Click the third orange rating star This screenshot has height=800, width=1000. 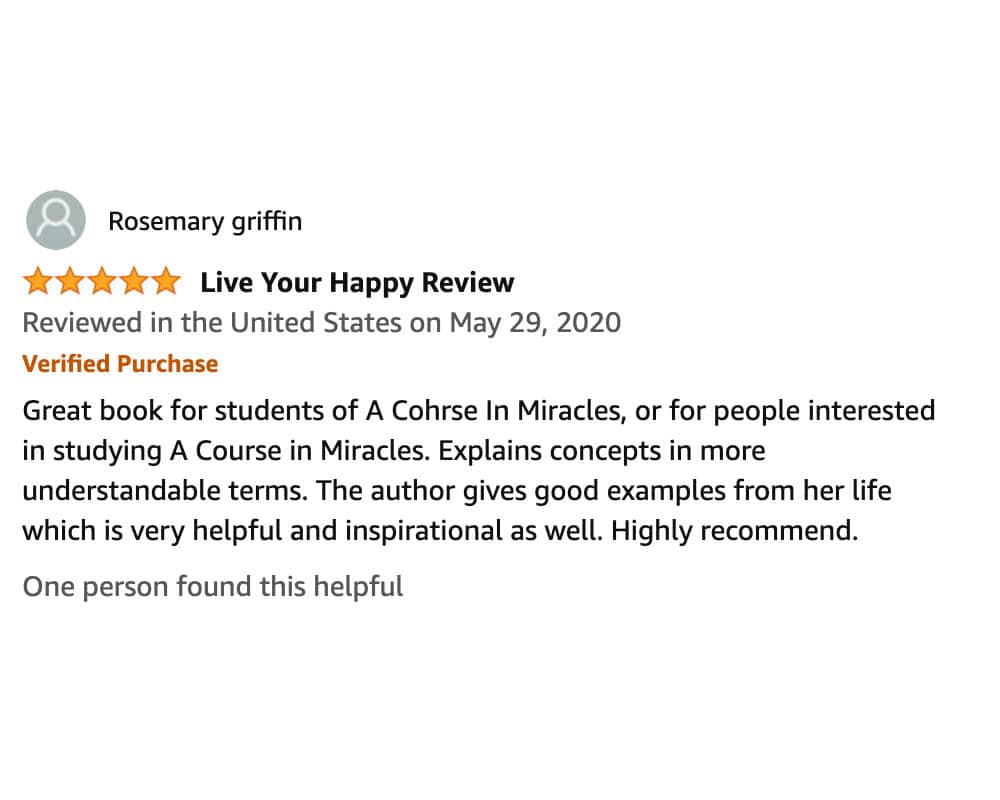pos(102,283)
